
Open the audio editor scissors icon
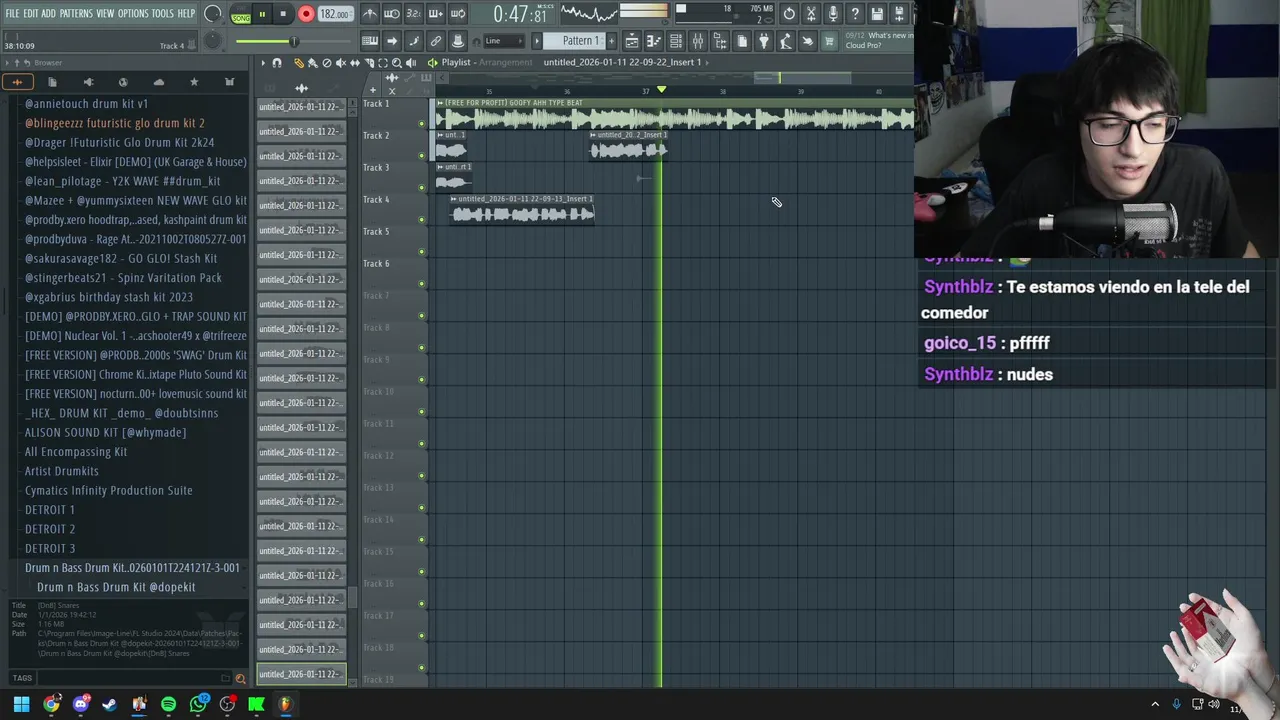(811, 14)
